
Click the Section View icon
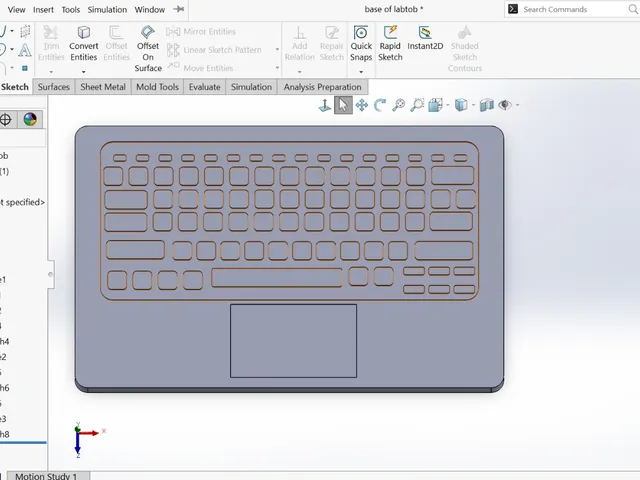tap(487, 105)
